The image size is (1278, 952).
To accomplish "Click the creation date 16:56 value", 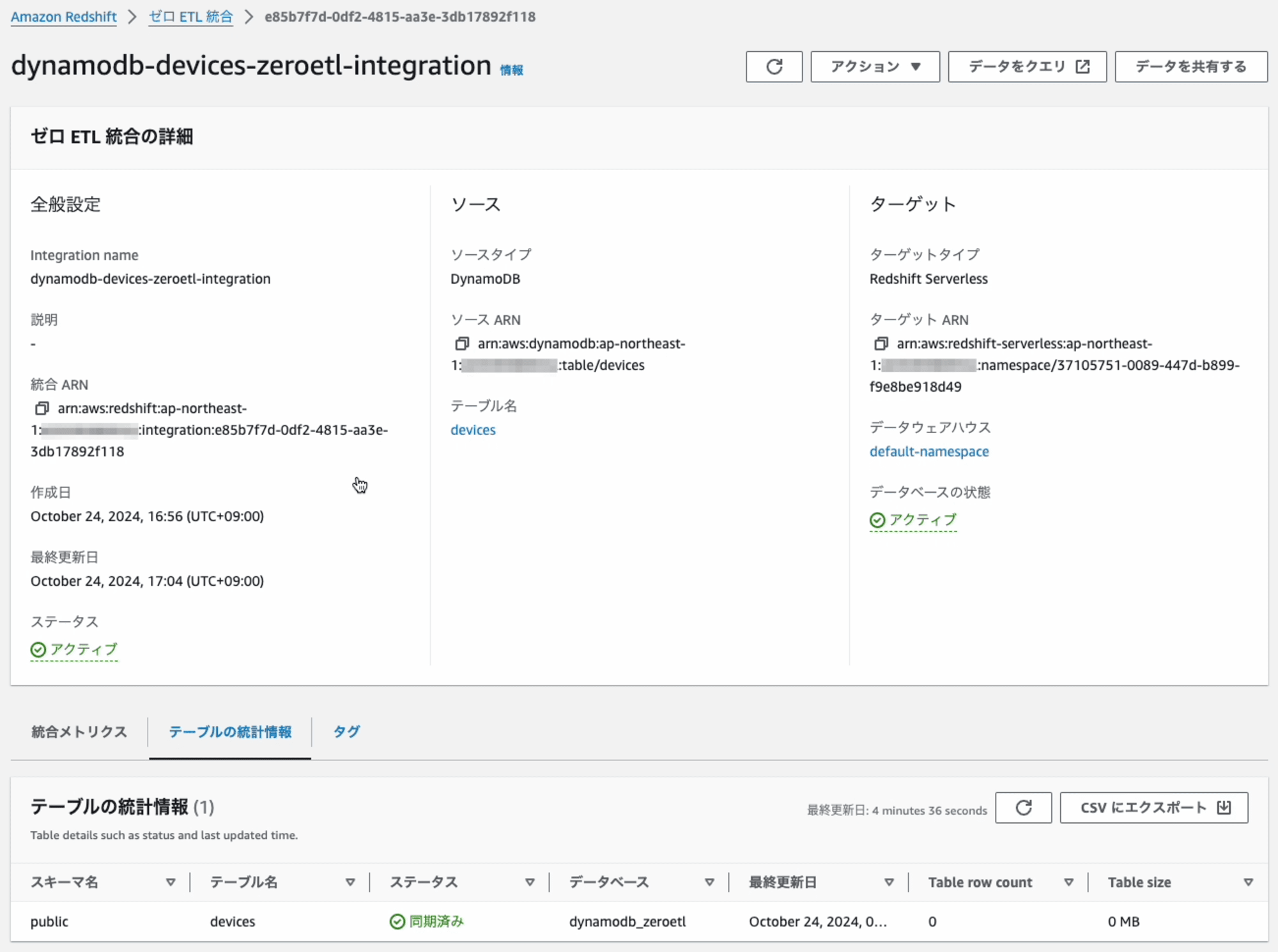I will point(147,516).
